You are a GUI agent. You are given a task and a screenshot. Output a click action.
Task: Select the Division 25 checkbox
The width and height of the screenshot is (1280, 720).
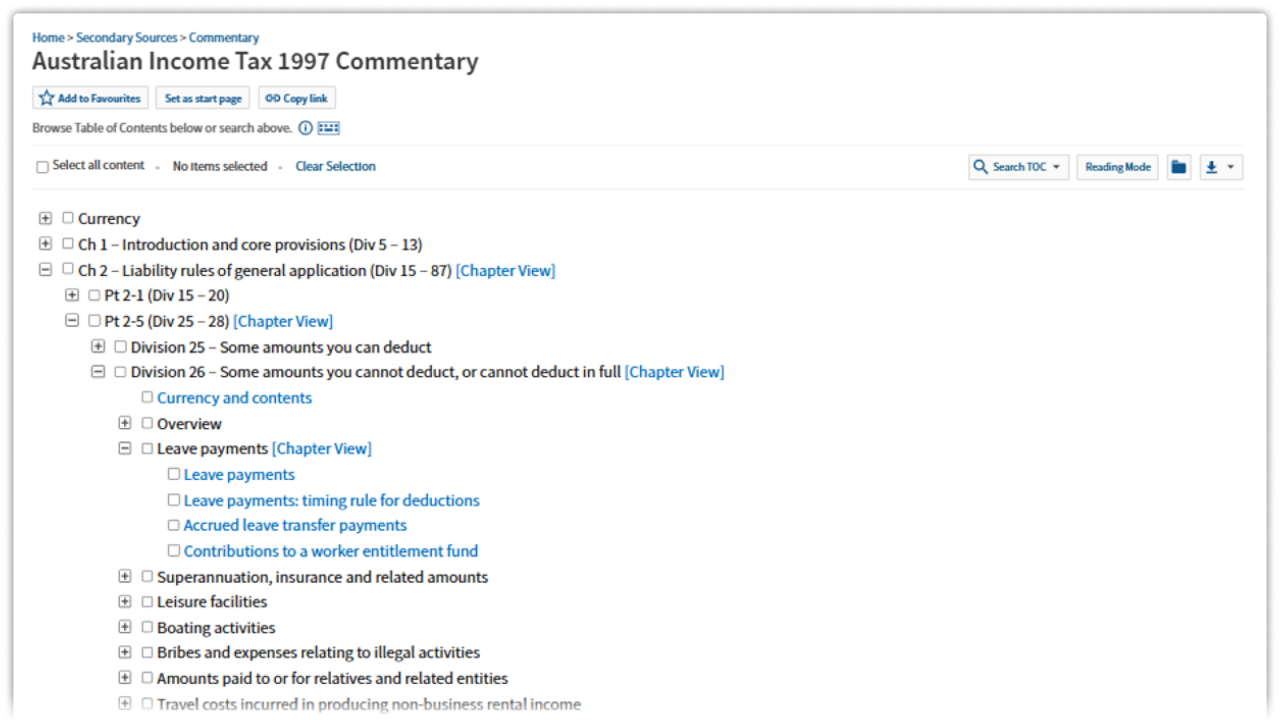pyautogui.click(x=121, y=347)
